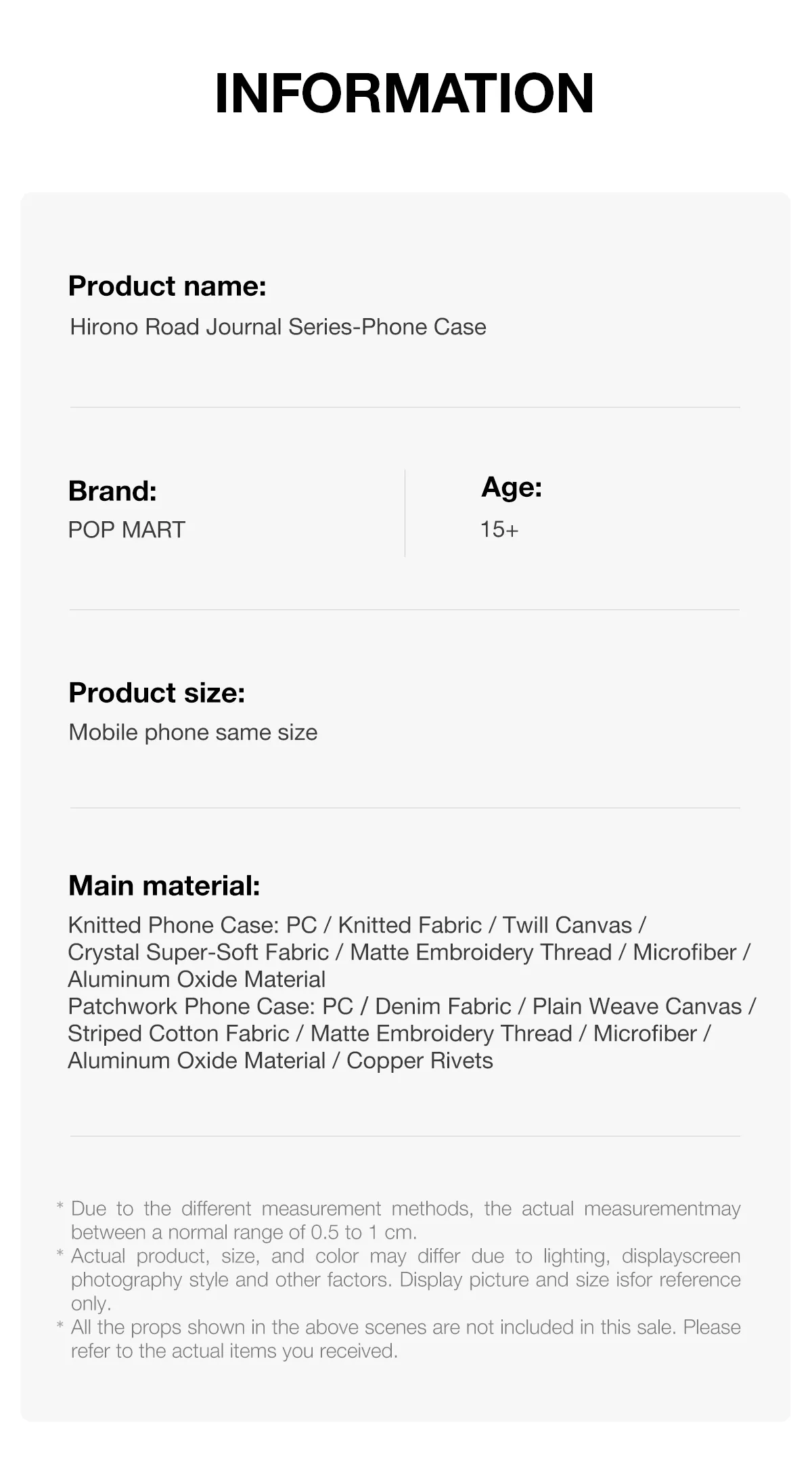Image resolution: width=812 pixels, height=1462 pixels.
Task: Select the Hirono Road Journal Series-Phone Case text
Action: [278, 327]
